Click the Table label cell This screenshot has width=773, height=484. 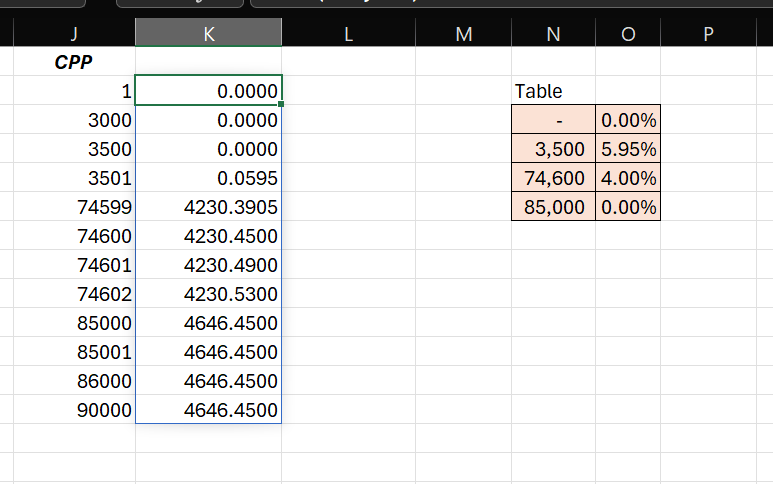554,91
